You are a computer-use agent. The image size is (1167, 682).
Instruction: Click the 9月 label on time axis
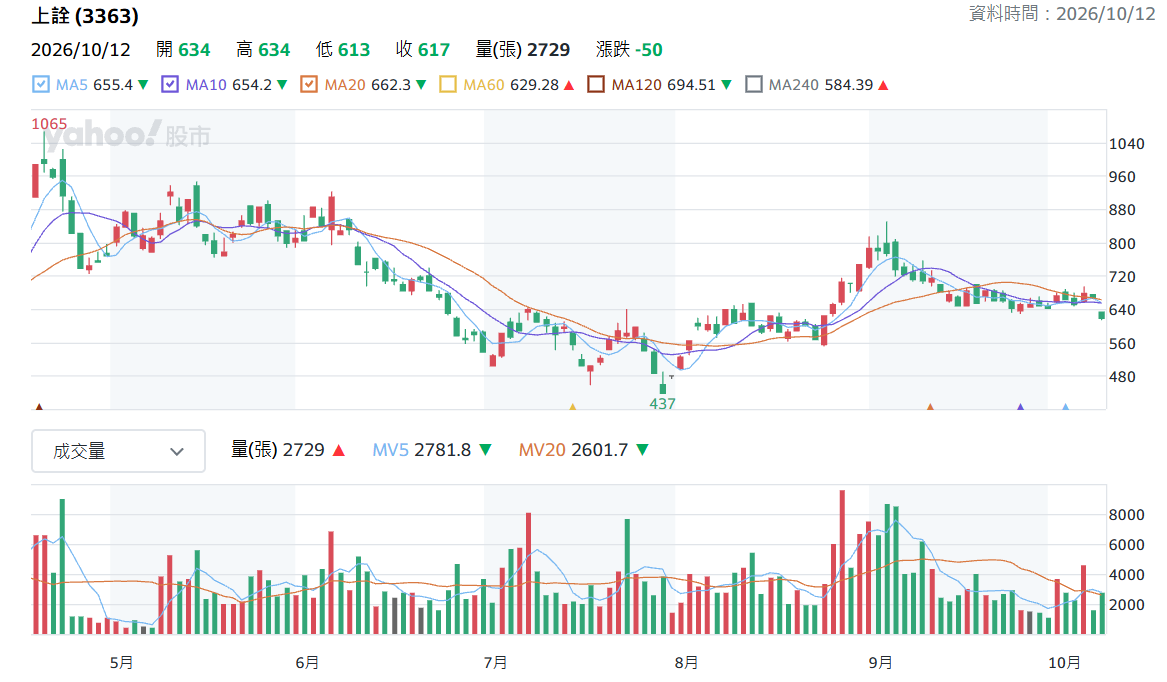(880, 662)
